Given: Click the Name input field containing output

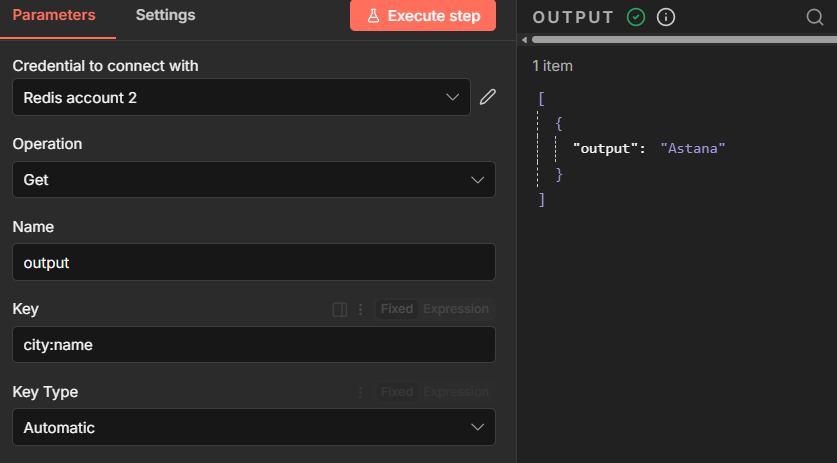Looking at the screenshot, I should click(x=254, y=262).
